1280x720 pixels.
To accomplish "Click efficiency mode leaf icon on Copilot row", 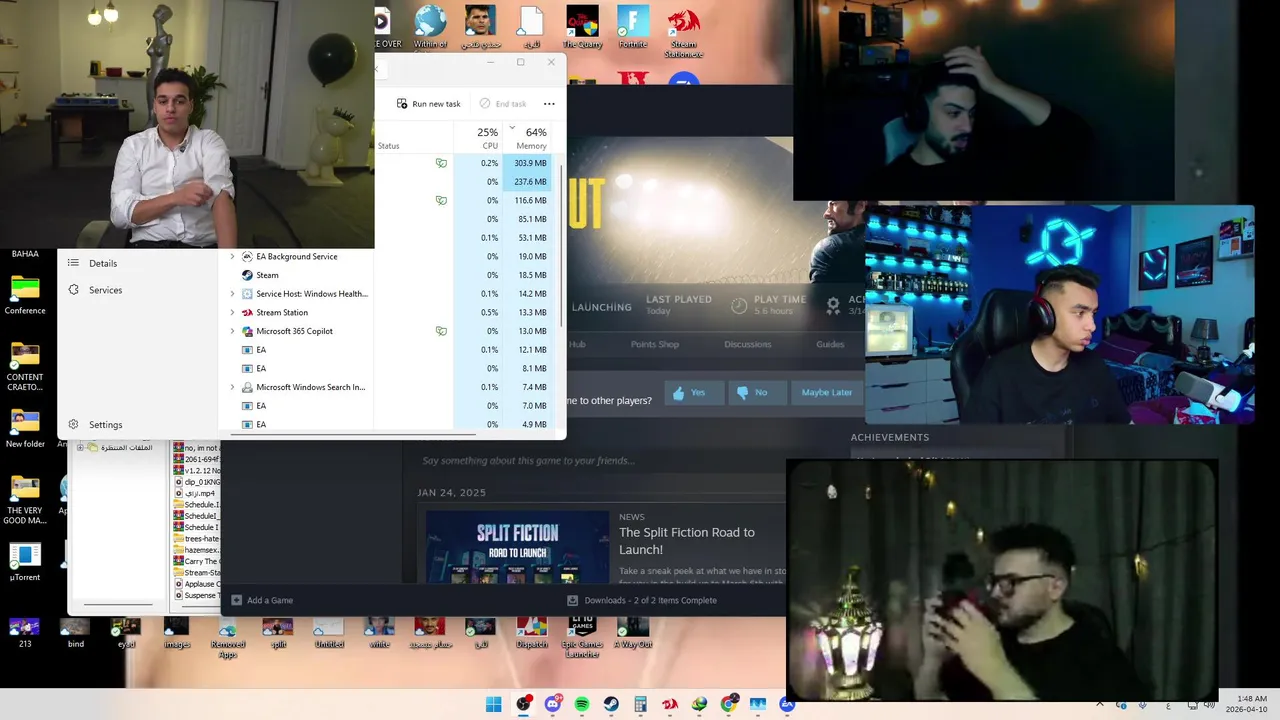I will [x=441, y=331].
